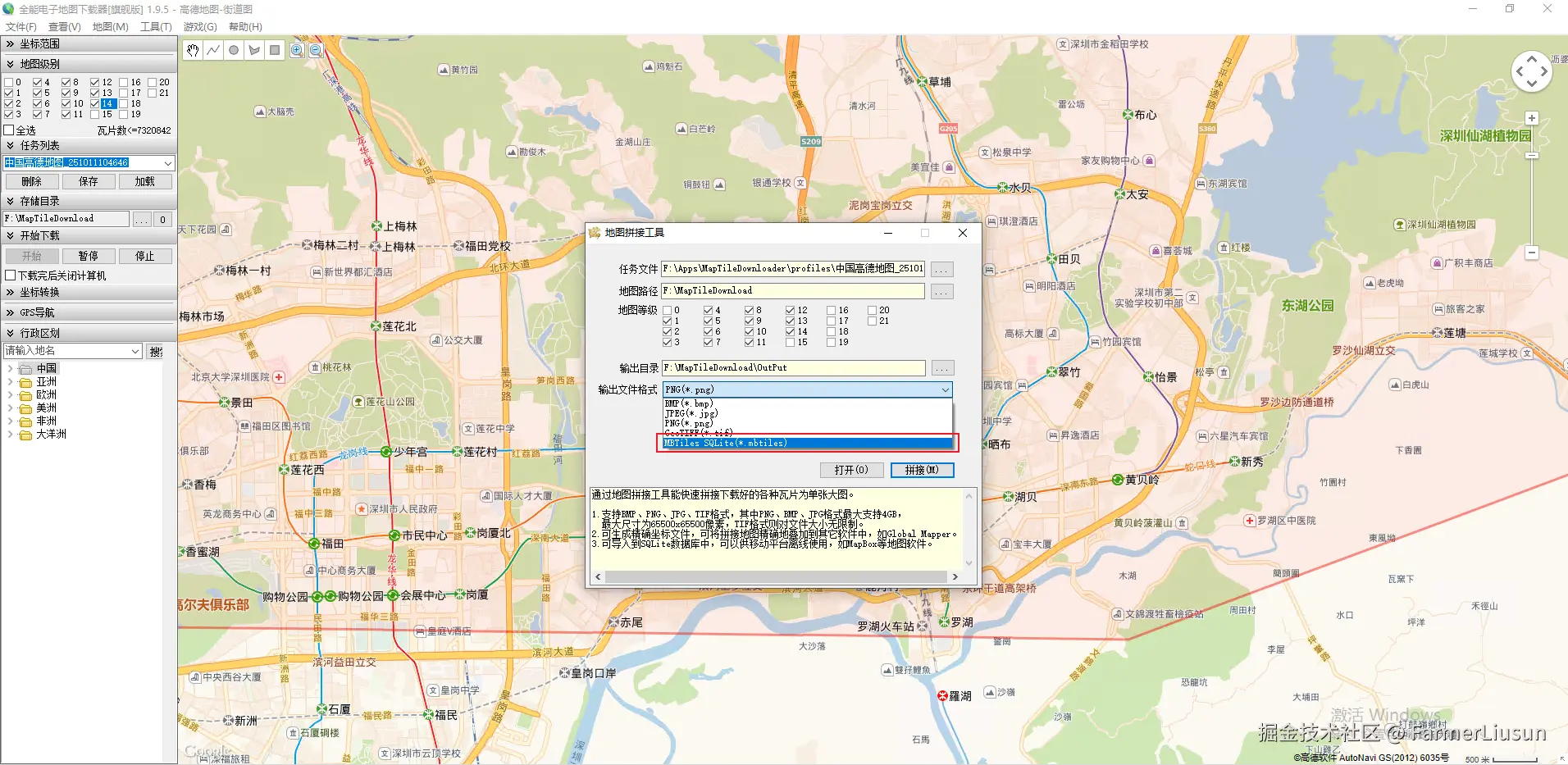The height and width of the screenshot is (765, 1568).
Task: Browse for 任务文件 with the ellipsis button
Action: pos(942,269)
